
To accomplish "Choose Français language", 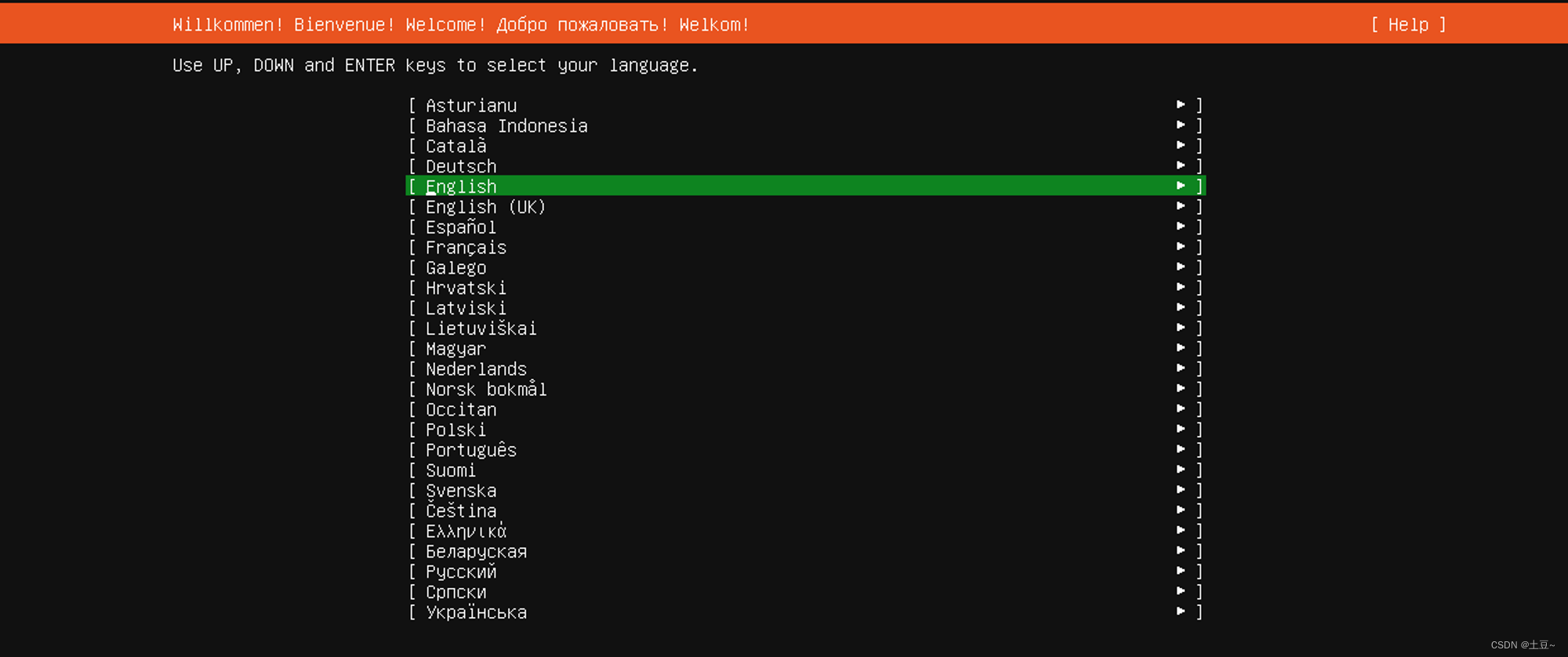I will (805, 247).
